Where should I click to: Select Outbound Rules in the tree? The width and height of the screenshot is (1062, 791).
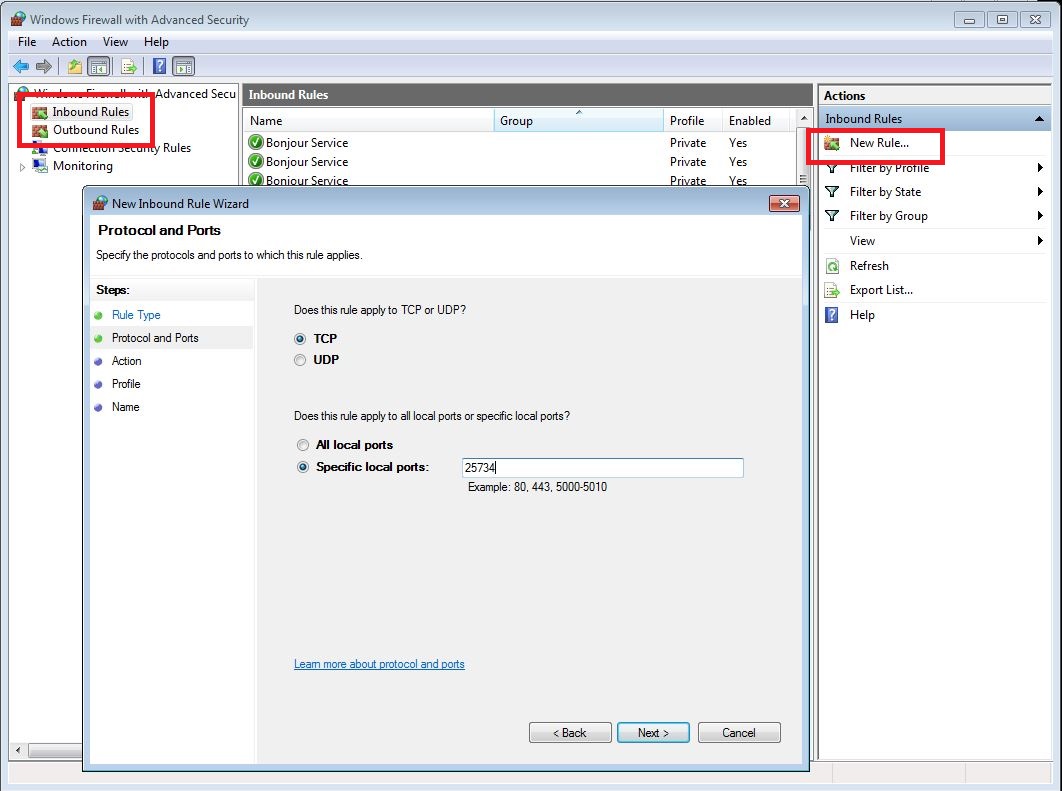click(95, 130)
